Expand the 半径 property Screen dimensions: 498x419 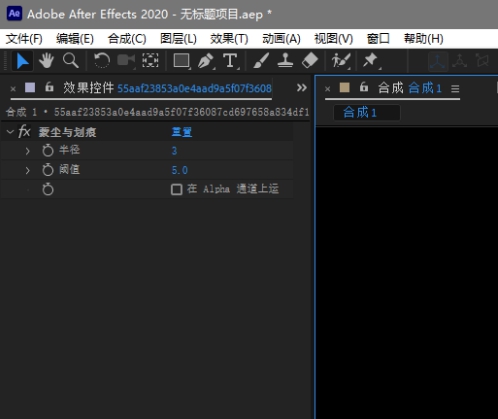tap(28, 151)
